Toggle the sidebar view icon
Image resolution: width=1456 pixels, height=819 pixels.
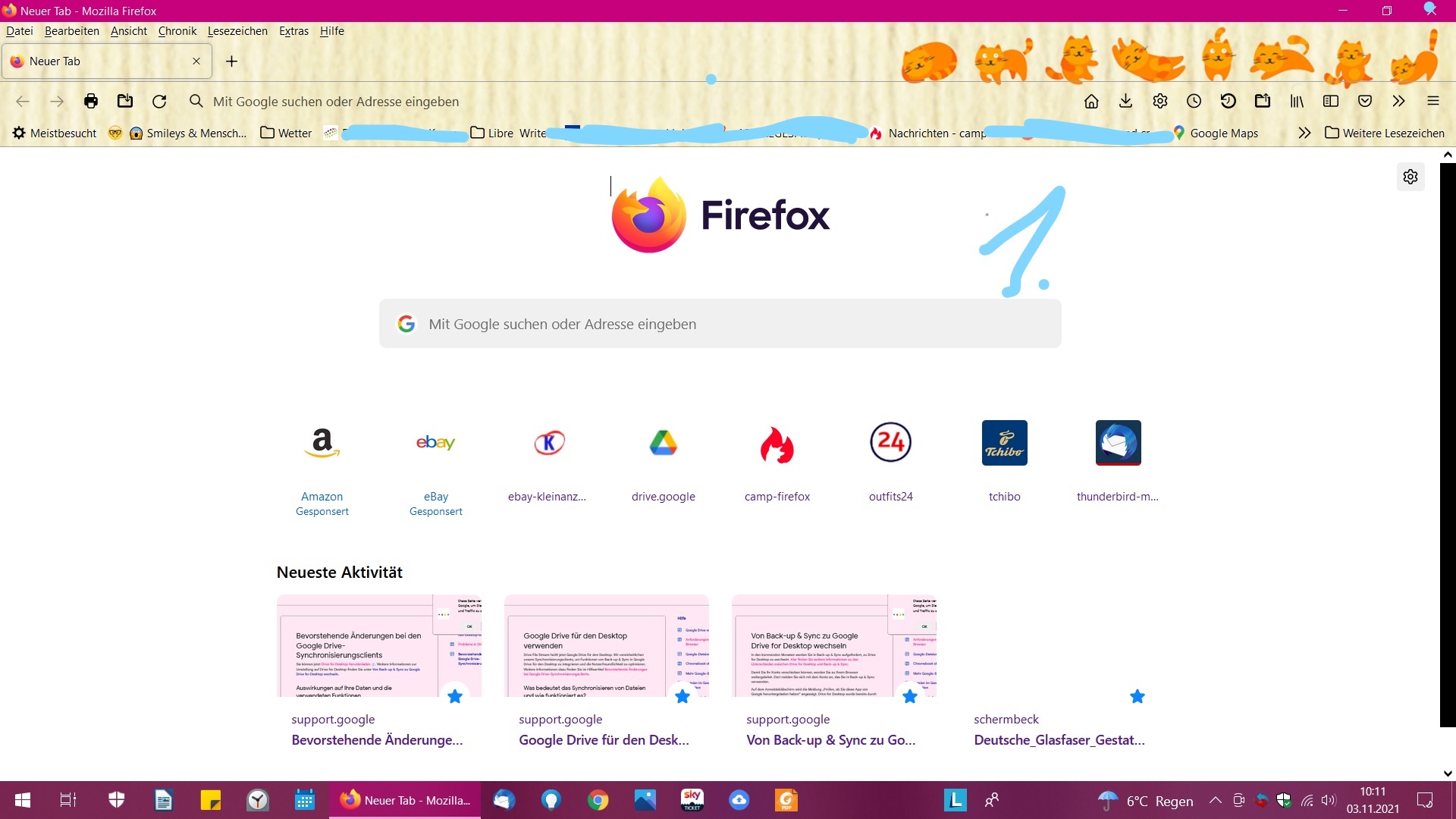1331,101
